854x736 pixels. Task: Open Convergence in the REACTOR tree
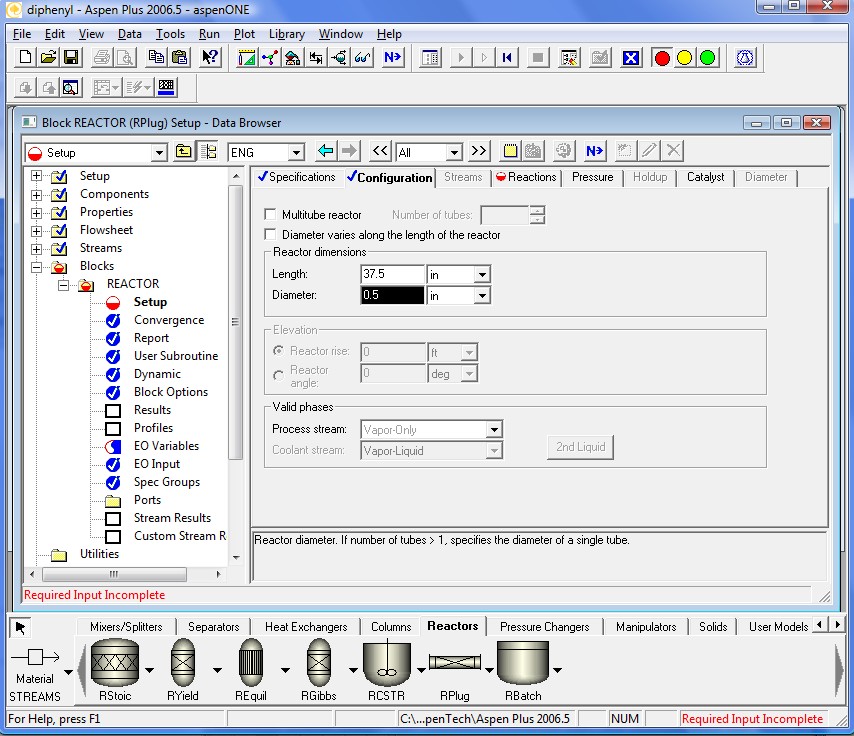[x=168, y=320]
